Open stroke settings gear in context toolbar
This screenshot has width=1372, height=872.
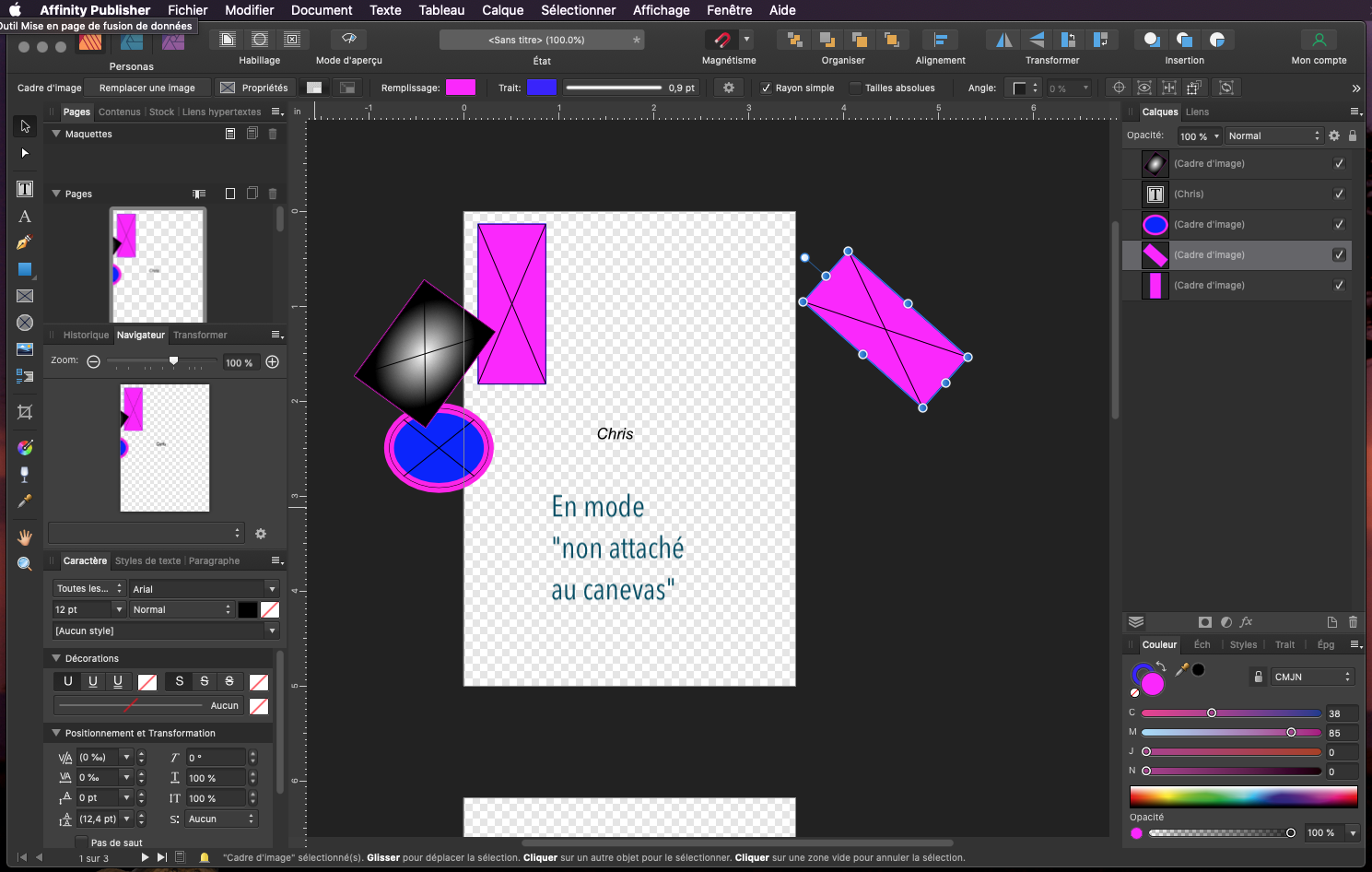(x=729, y=88)
